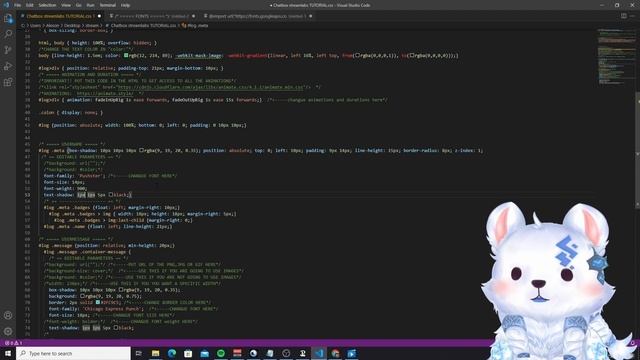Open the Explorer view in activity bar
Viewport: 640px width, 360px height.
tap(8, 18)
